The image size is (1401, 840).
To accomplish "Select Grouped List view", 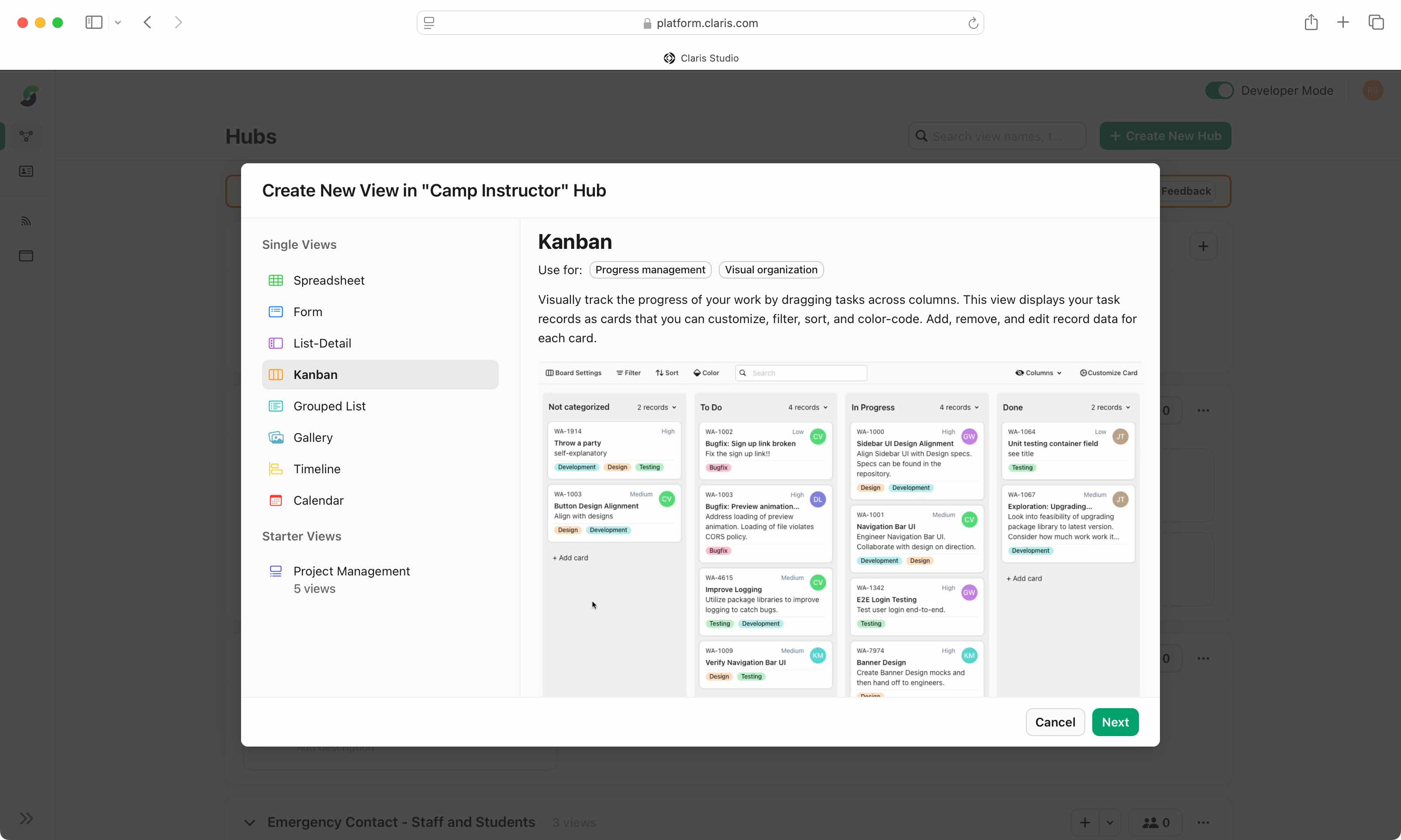I will [x=329, y=406].
